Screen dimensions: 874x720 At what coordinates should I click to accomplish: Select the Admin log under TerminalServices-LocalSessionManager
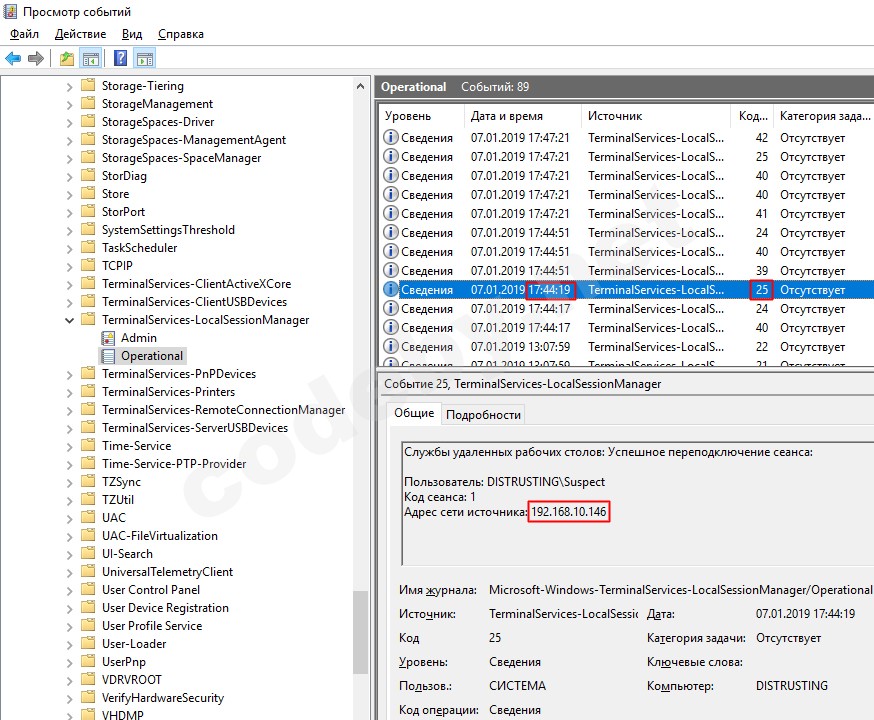pyautogui.click(x=138, y=338)
